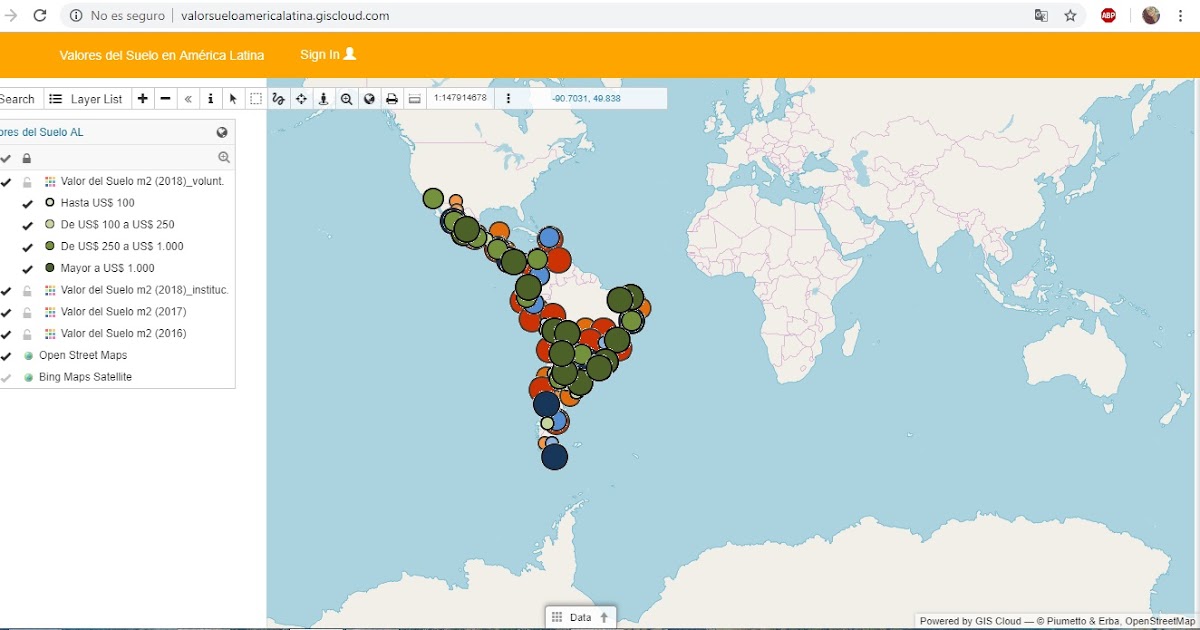Open the print map tool
Screen dimensions: 1200x630
pyautogui.click(x=391, y=99)
